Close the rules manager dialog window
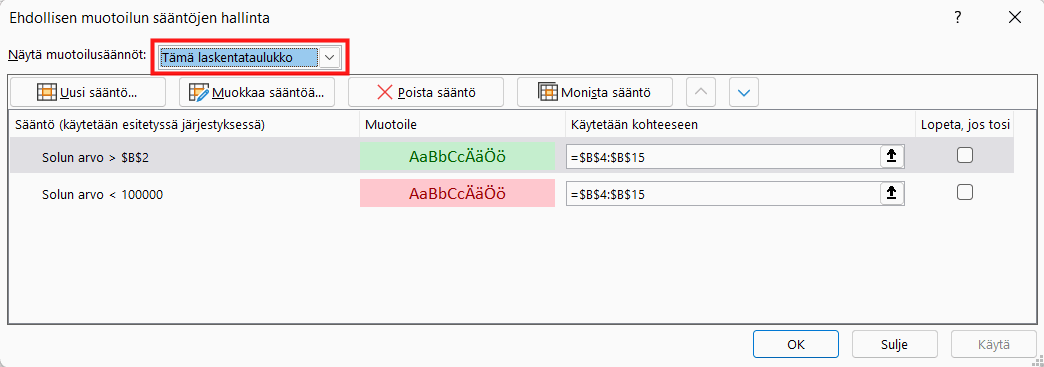This screenshot has height=367, width=1044. tap(1015, 18)
